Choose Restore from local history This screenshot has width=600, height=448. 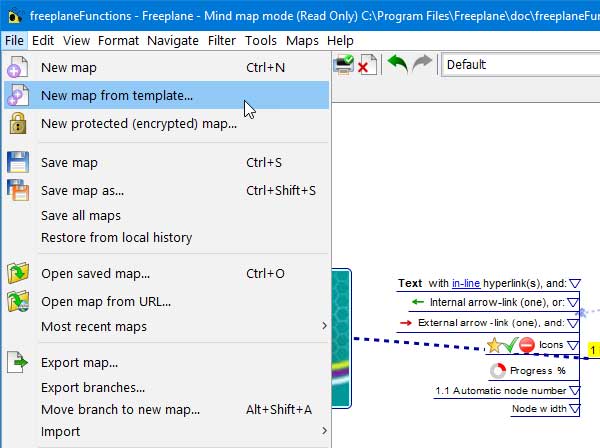pos(166,237)
